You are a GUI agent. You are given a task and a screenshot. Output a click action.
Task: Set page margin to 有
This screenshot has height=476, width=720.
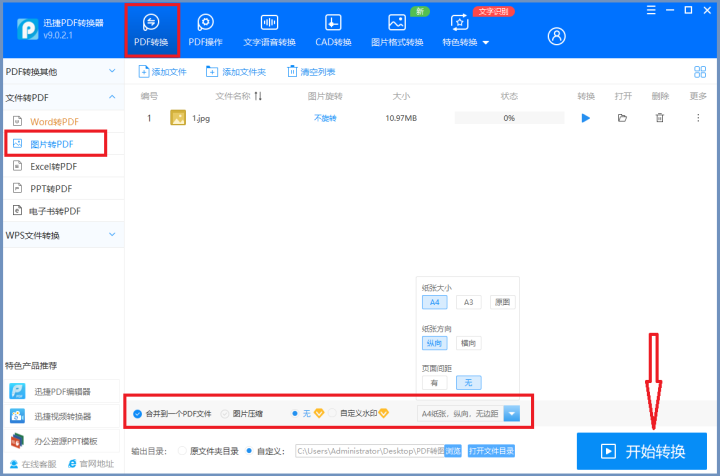point(434,382)
